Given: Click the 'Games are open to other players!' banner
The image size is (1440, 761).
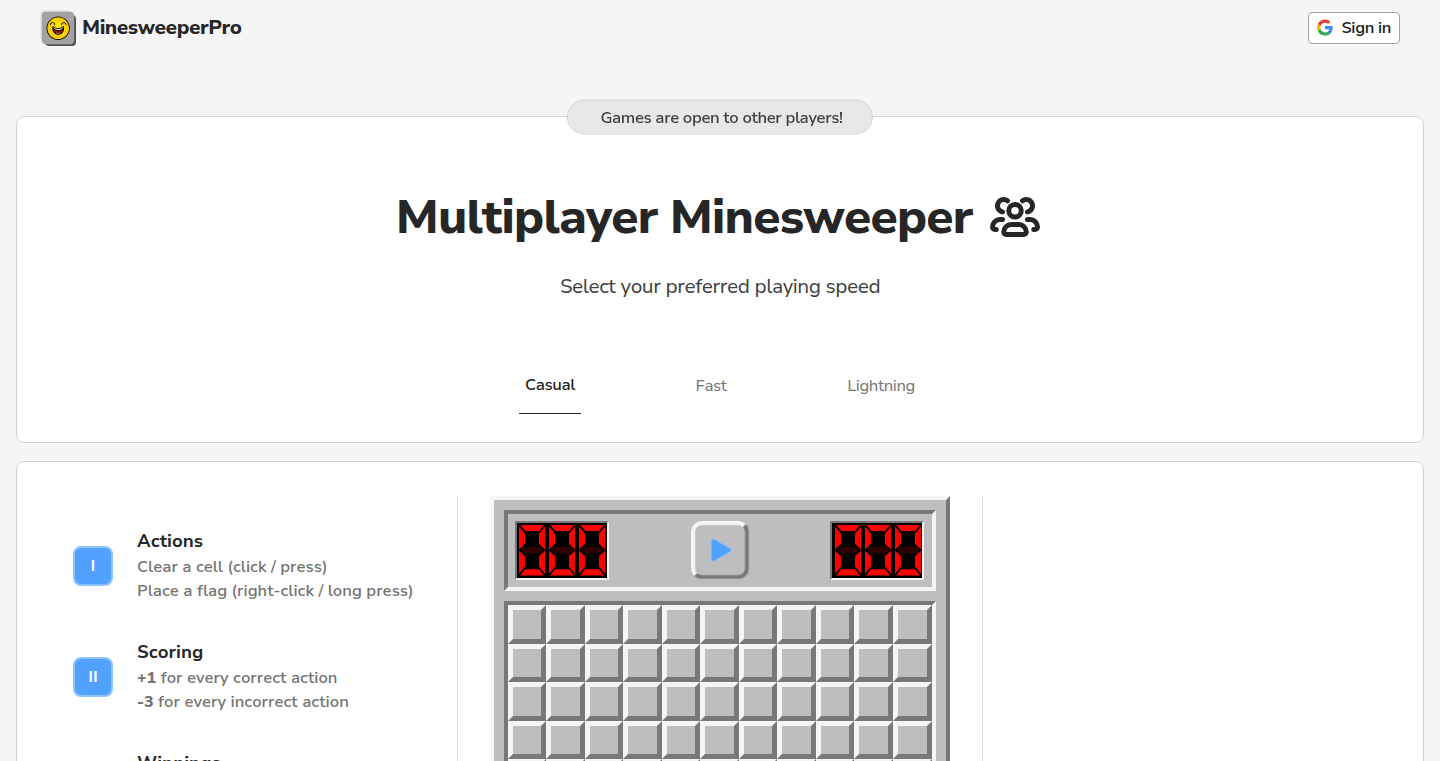Looking at the screenshot, I should [x=720, y=117].
